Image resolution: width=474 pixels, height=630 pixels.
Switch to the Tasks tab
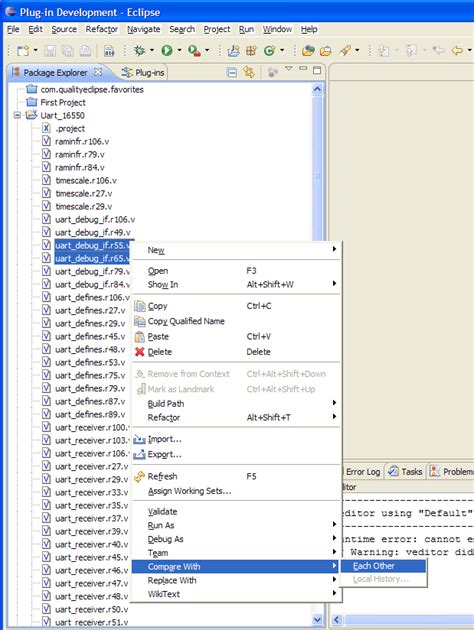(x=405, y=472)
